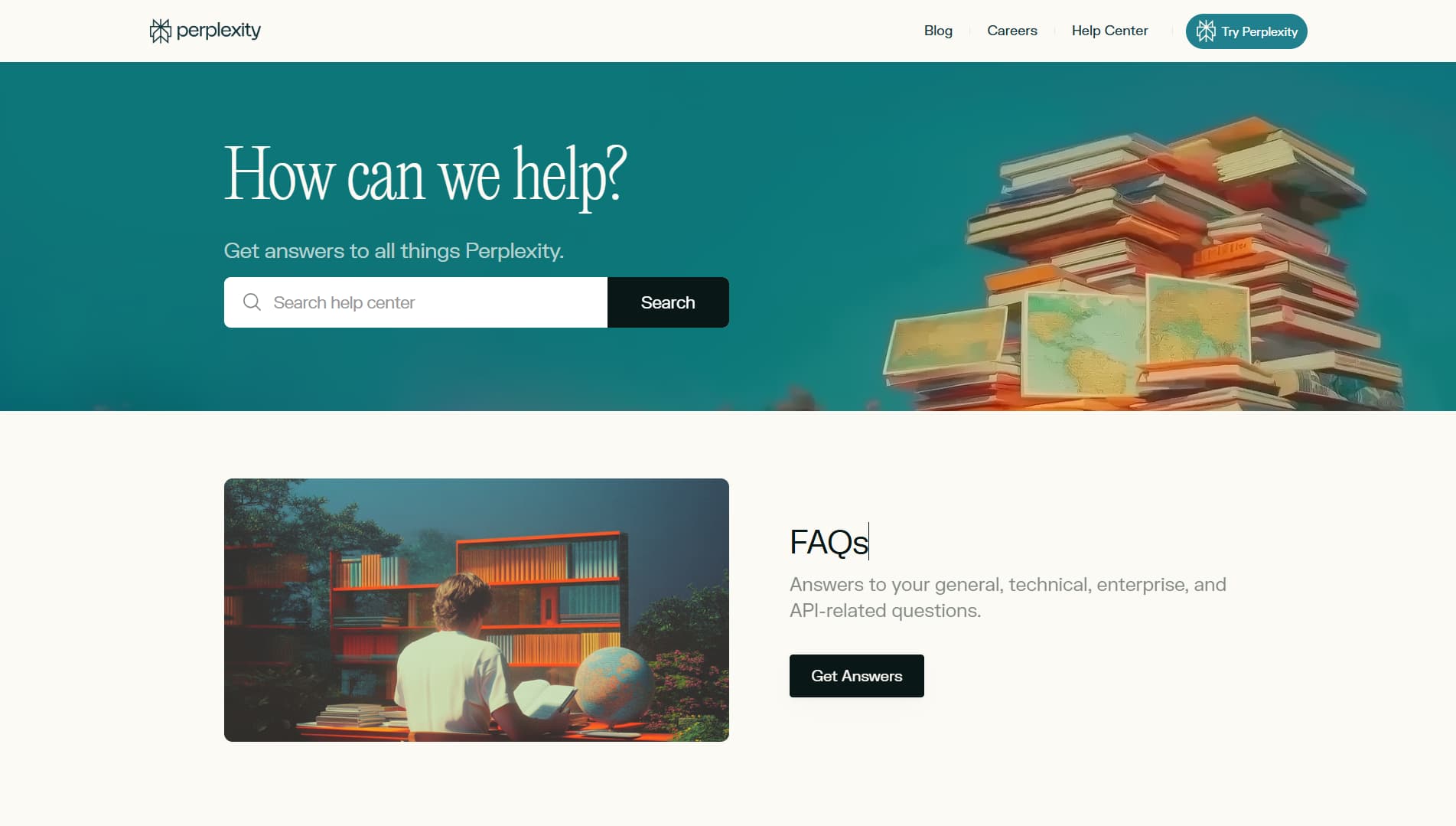The image size is (1456, 826).
Task: Open the Help Center link
Action: point(1109,31)
